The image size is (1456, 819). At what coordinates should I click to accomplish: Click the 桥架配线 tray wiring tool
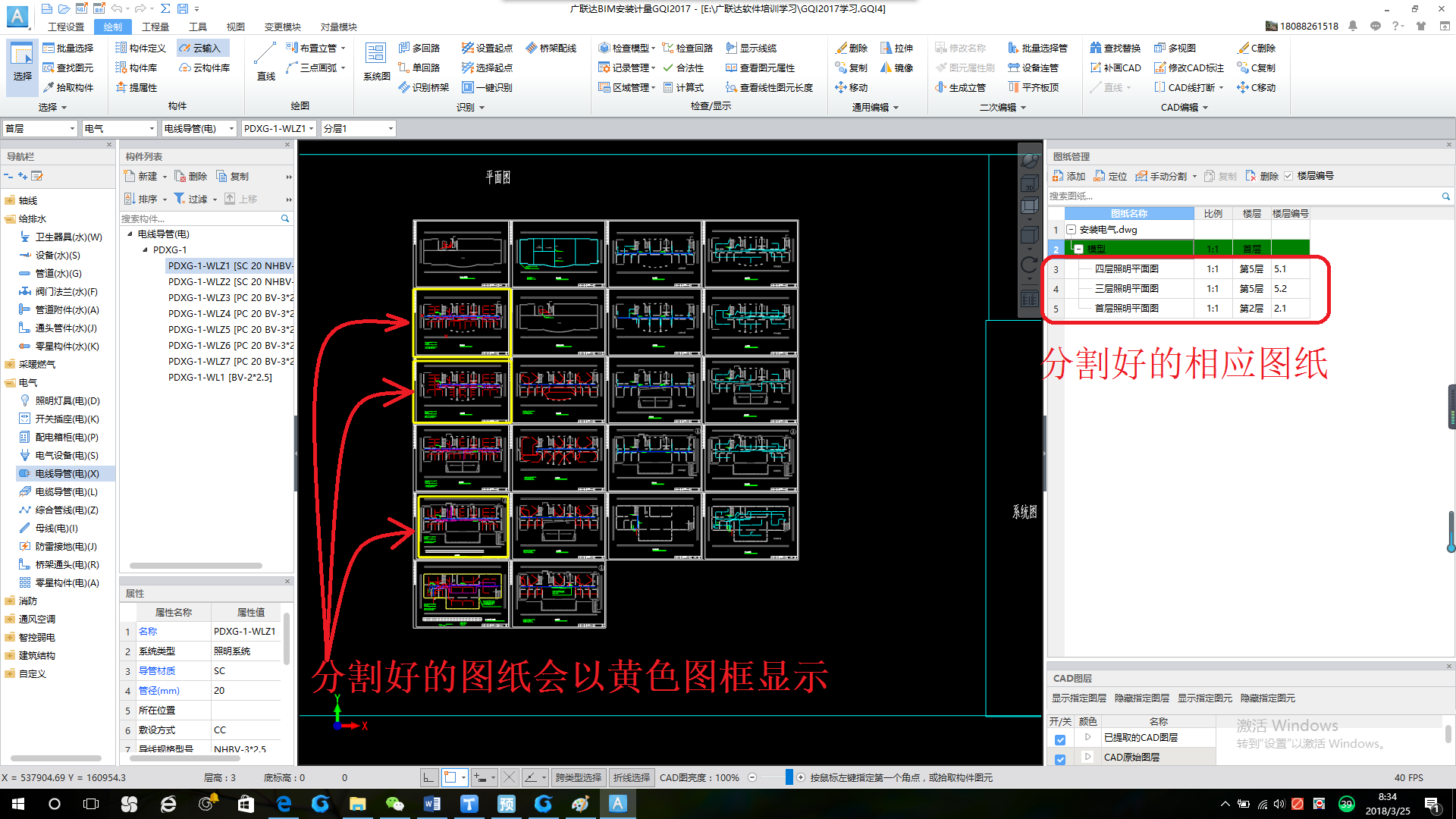551,48
